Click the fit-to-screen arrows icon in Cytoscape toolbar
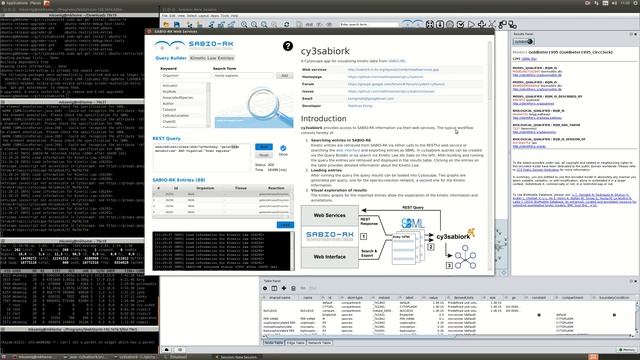Viewport: 640px width, 360px height. pos(430,24)
